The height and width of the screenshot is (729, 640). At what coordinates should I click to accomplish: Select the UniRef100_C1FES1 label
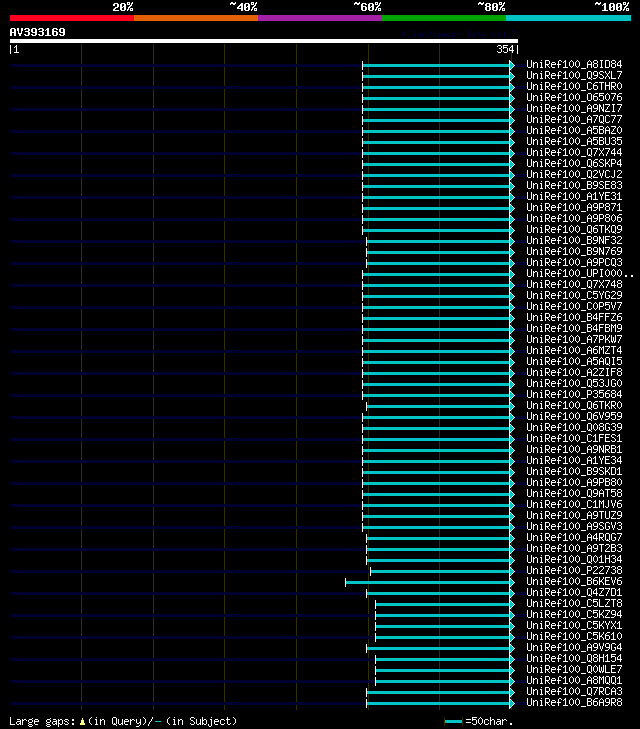(x=574, y=438)
